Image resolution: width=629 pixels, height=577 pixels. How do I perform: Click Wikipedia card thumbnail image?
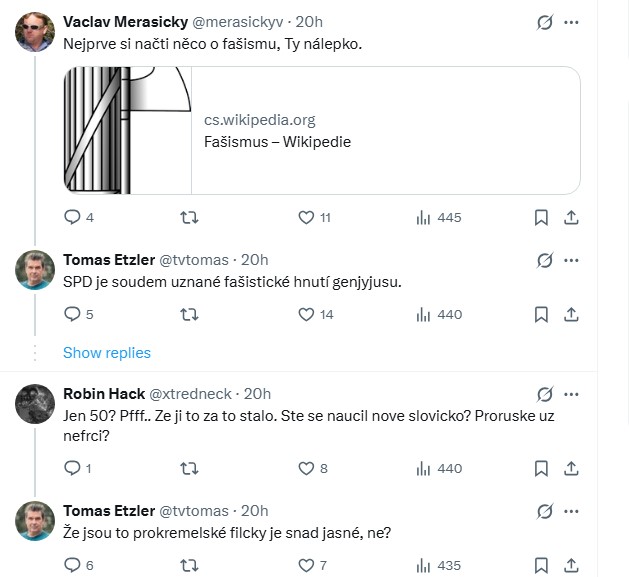(127, 130)
